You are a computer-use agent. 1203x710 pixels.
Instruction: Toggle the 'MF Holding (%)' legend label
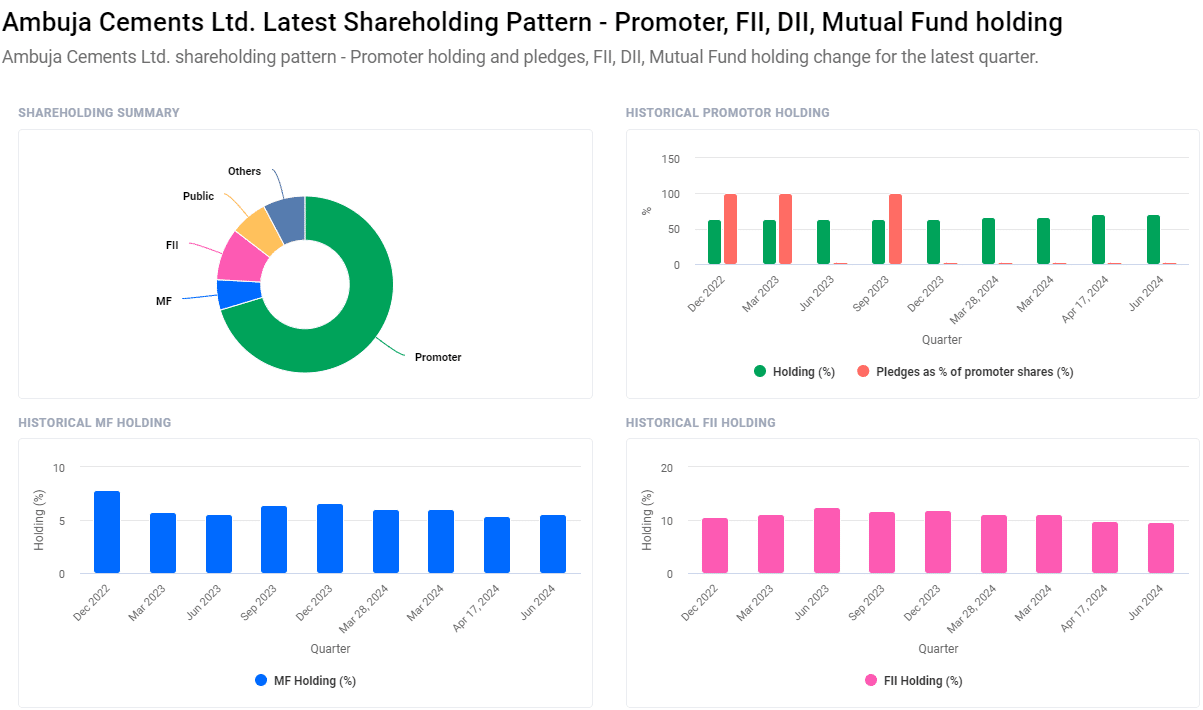pyautogui.click(x=315, y=681)
